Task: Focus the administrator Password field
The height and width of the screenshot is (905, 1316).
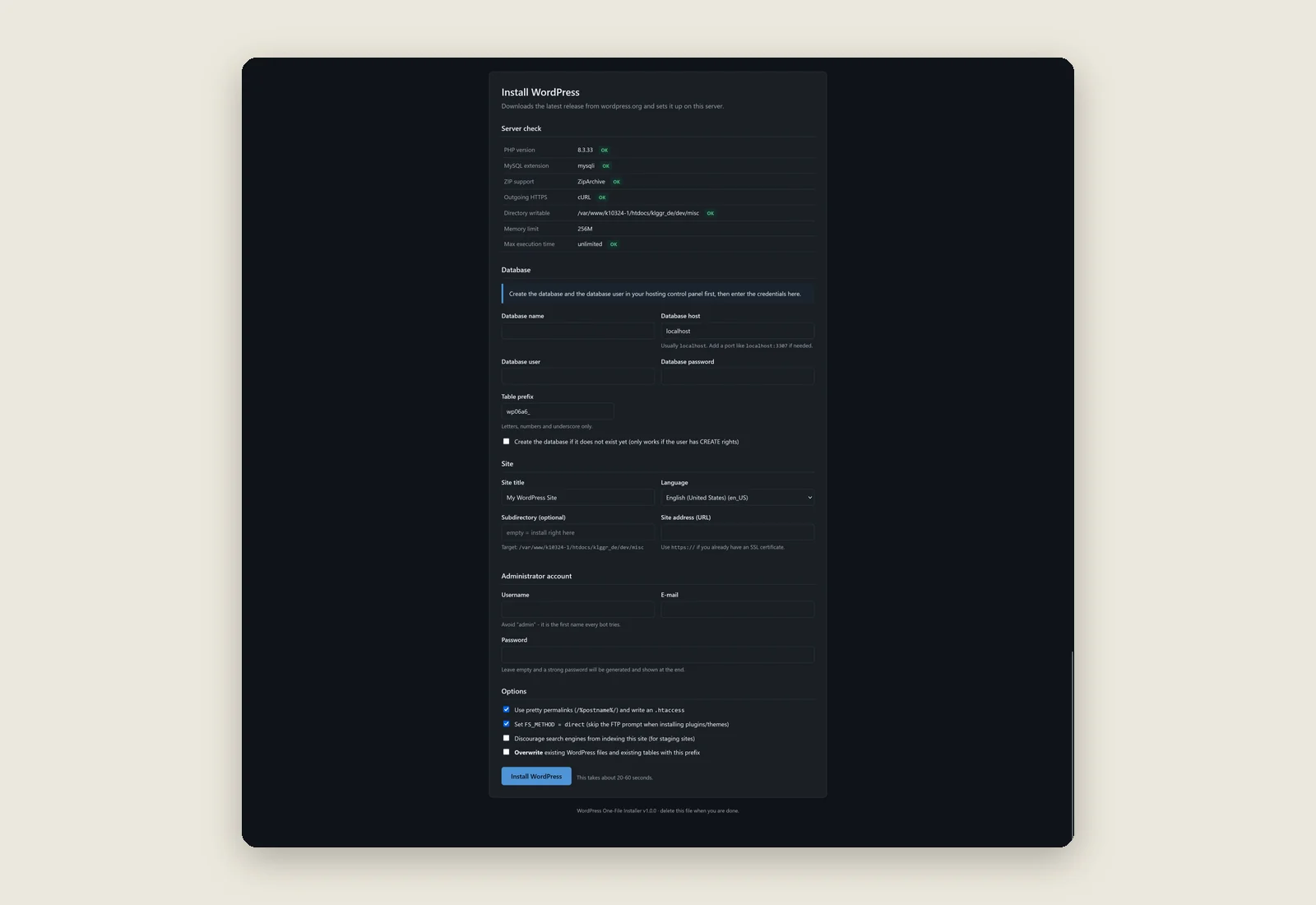Action: coord(658,655)
